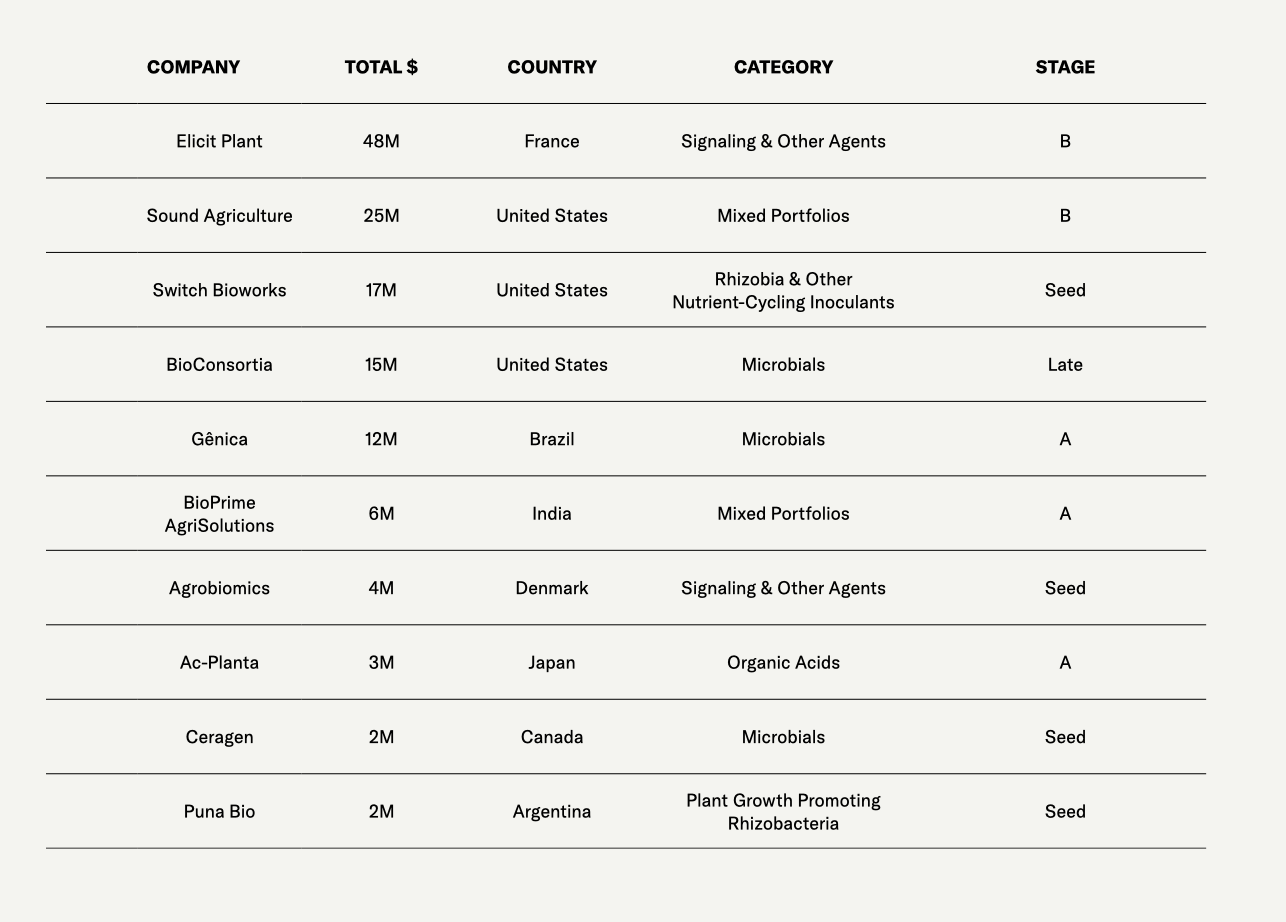This screenshot has width=1286, height=922.
Task: Click the COMPANY column header
Action: pos(193,67)
